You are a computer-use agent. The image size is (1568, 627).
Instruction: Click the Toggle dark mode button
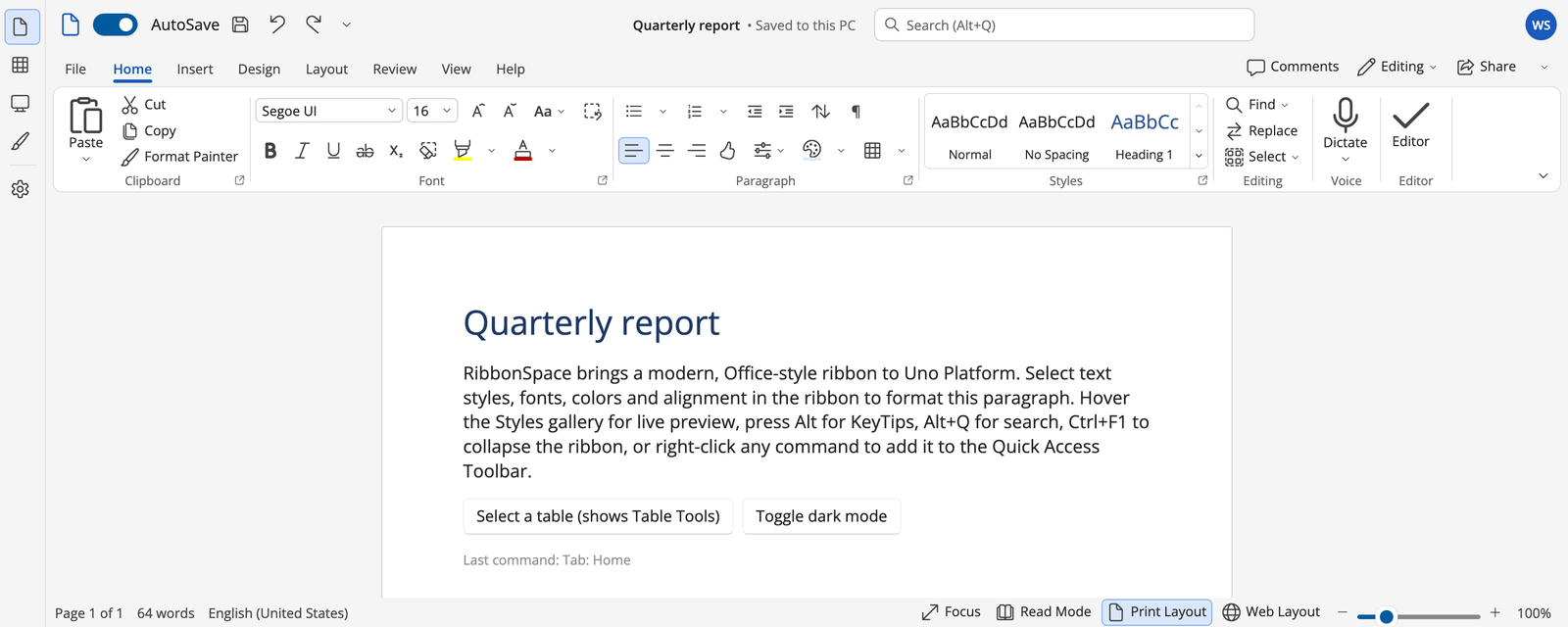(821, 516)
